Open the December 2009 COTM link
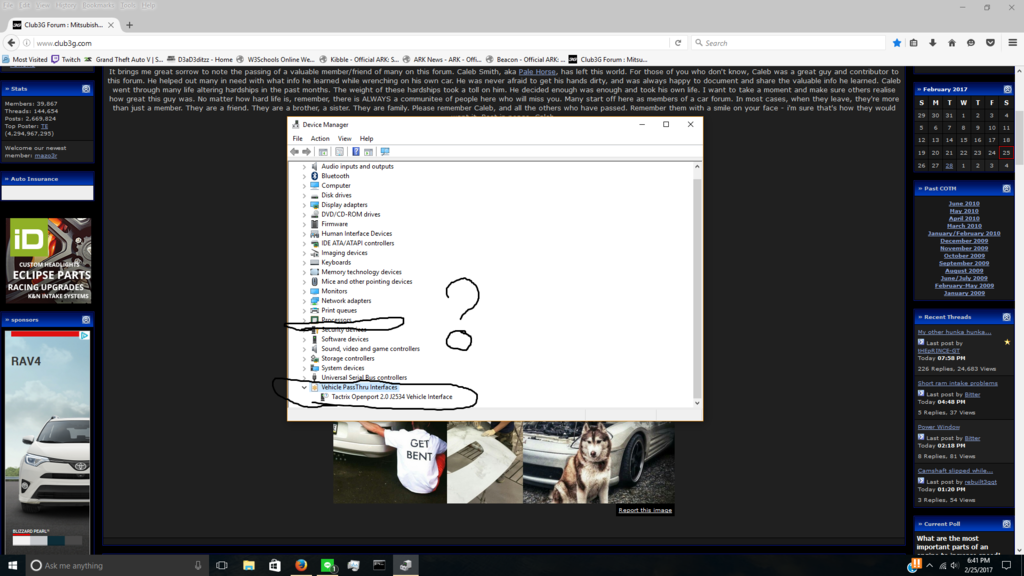The image size is (1024, 576). [x=964, y=241]
